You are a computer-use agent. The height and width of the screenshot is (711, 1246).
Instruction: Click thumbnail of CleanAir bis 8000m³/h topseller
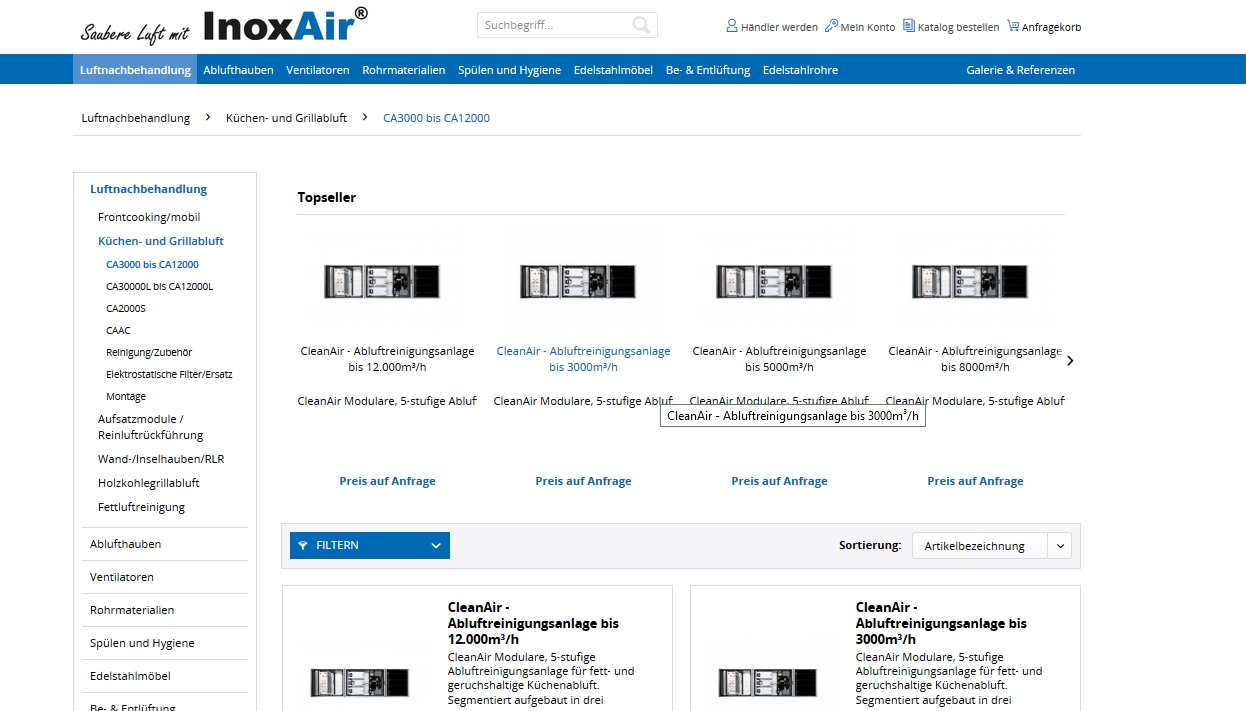pos(970,281)
